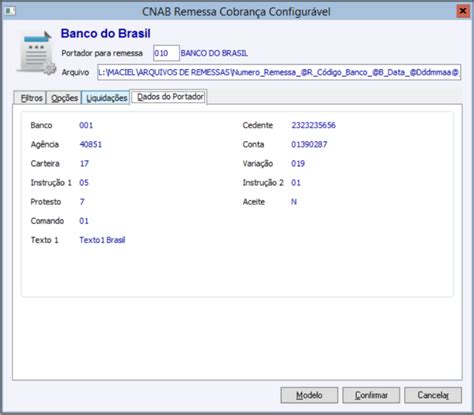Select the Protesto value 7
Viewport: 474px width, 415px height.
[82, 202]
